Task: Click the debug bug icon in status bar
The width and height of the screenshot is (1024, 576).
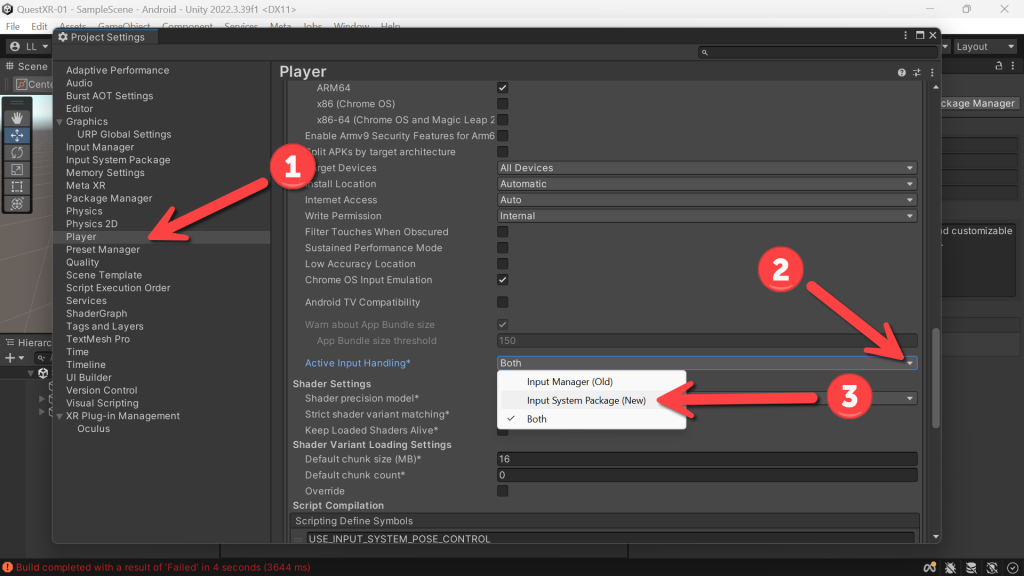Action: 950,568
